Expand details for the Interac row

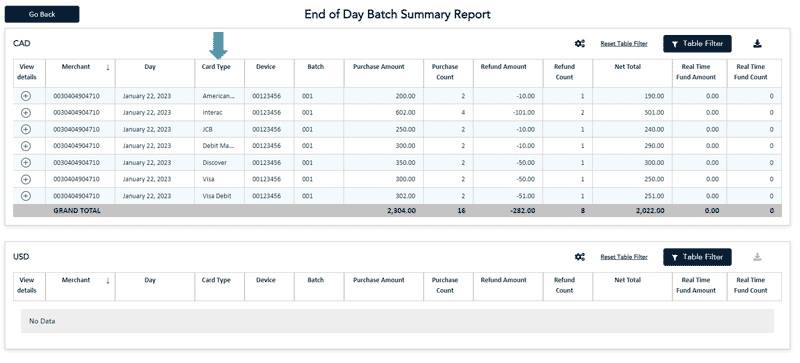click(x=26, y=112)
